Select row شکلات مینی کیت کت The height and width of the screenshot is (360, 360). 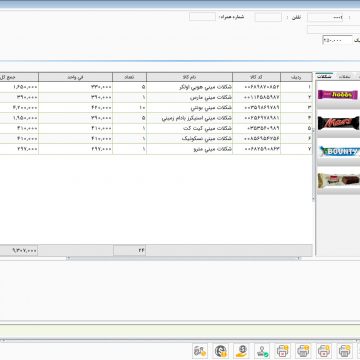point(156,128)
